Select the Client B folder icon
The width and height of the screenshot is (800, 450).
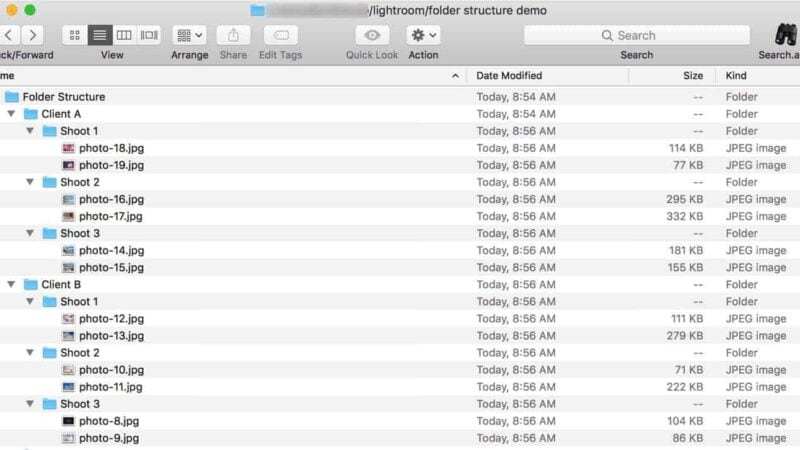(x=31, y=284)
